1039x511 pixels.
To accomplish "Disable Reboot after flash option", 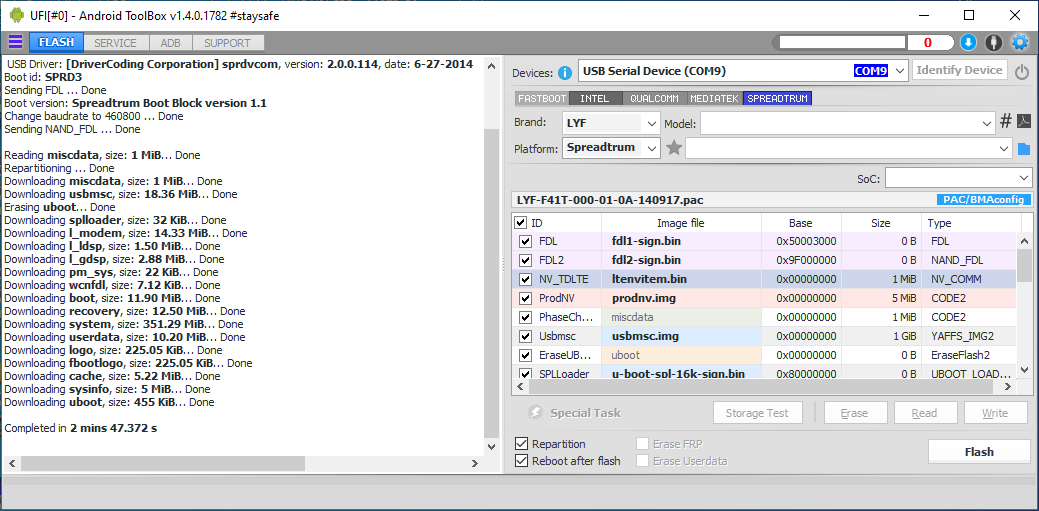I will [522, 461].
